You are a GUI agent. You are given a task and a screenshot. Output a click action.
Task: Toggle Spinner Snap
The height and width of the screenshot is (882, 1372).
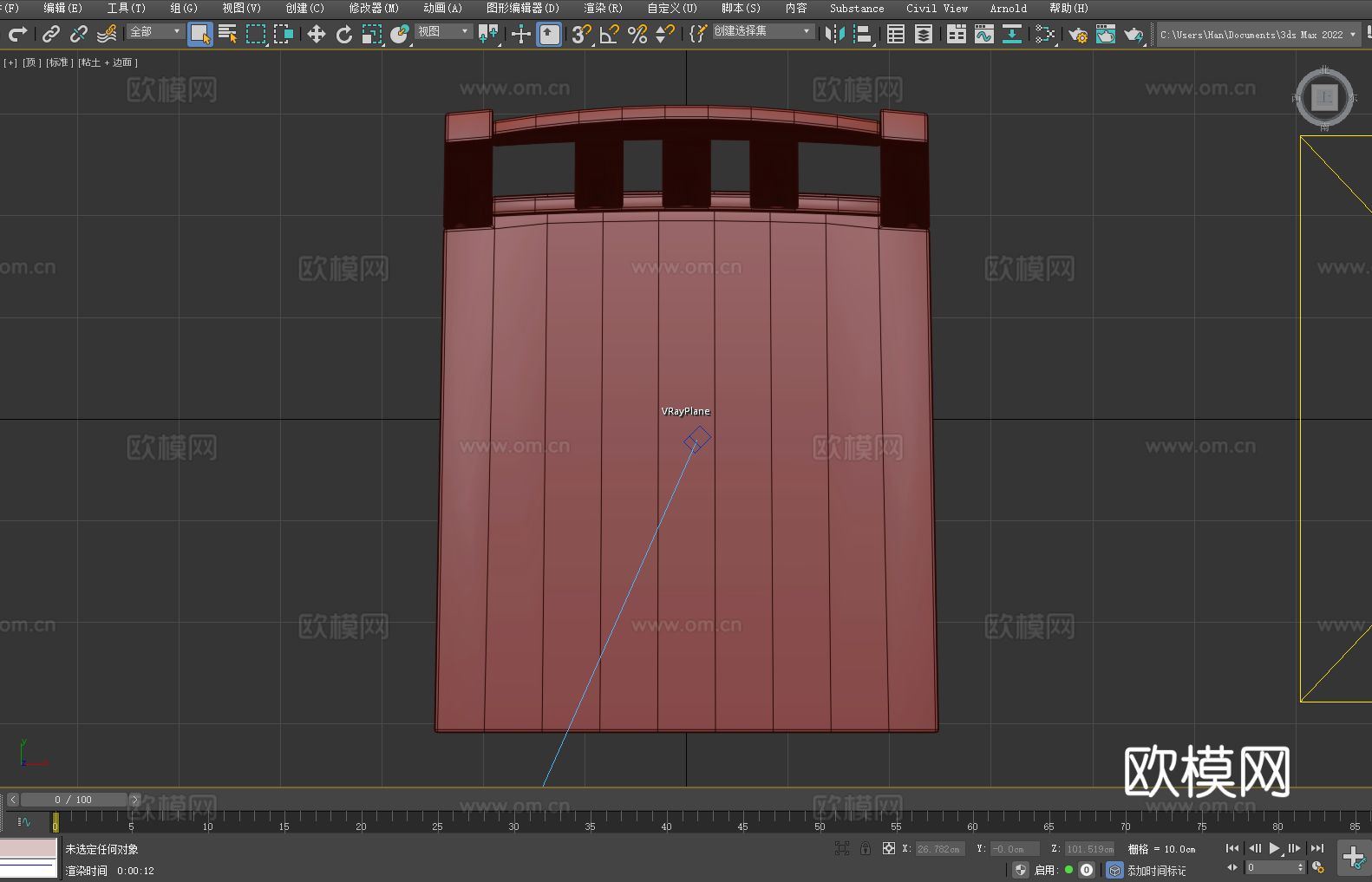tap(665, 35)
